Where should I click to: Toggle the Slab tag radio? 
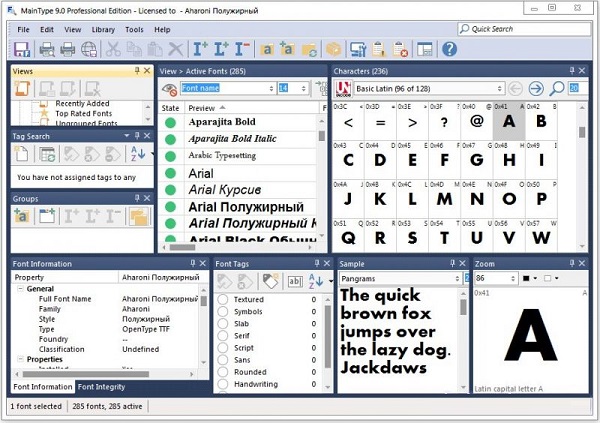tap(223, 323)
